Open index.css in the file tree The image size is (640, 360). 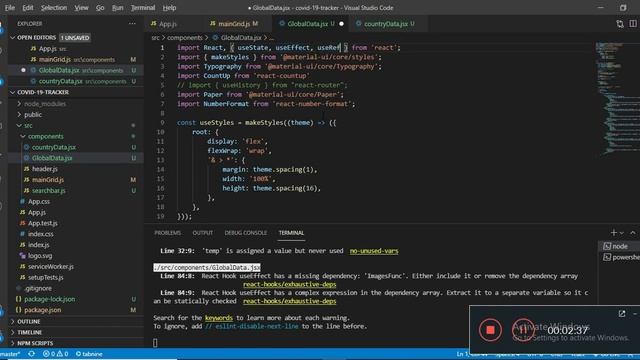coord(40,234)
